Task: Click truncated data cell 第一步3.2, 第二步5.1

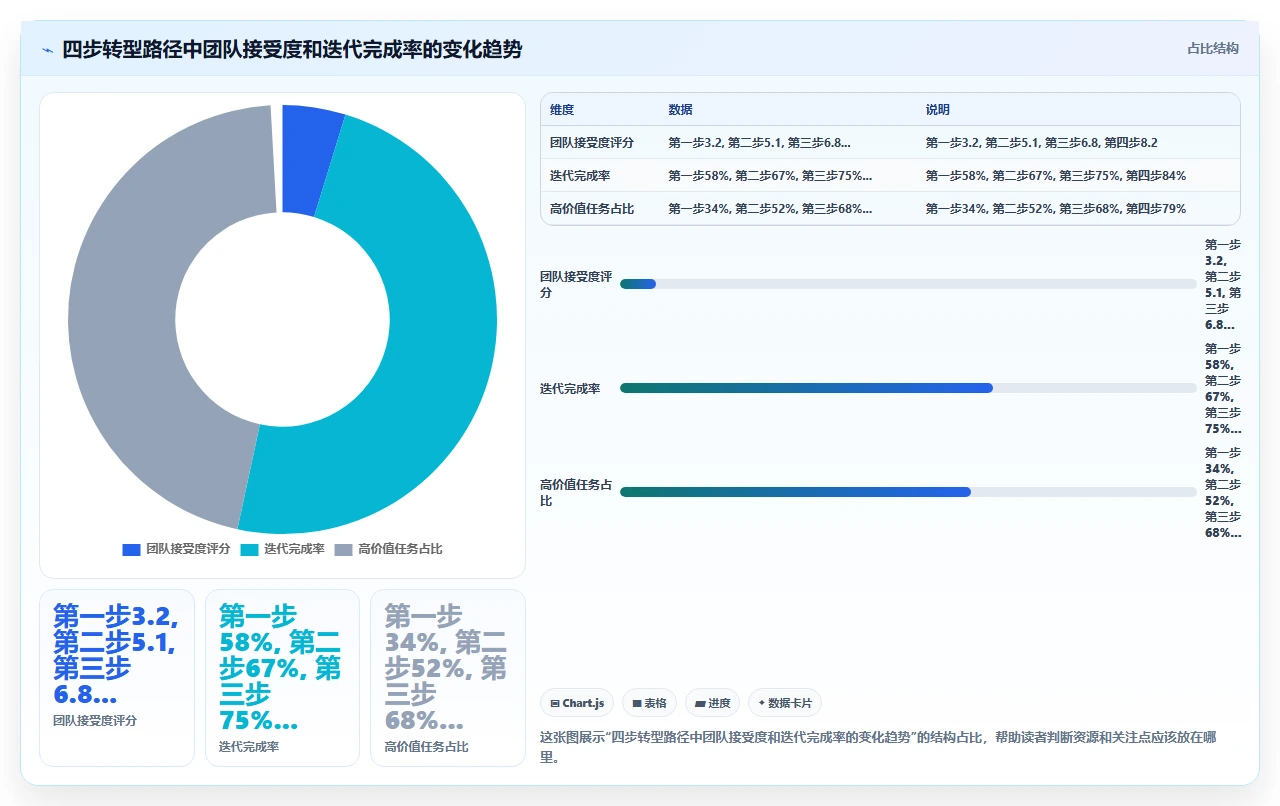Action: point(760,143)
